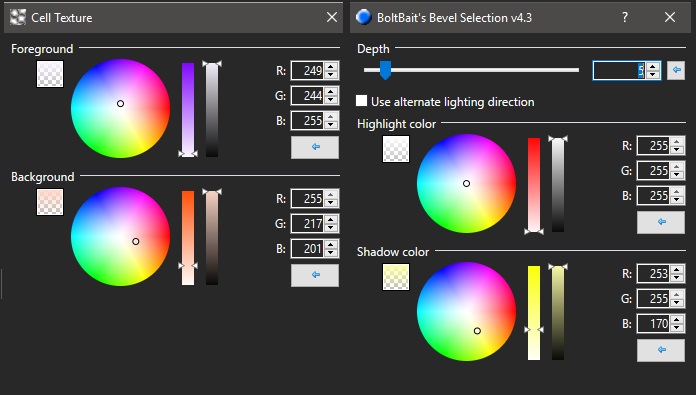696x395 pixels.
Task: Click Background B field showing 201
Action: (x=308, y=249)
